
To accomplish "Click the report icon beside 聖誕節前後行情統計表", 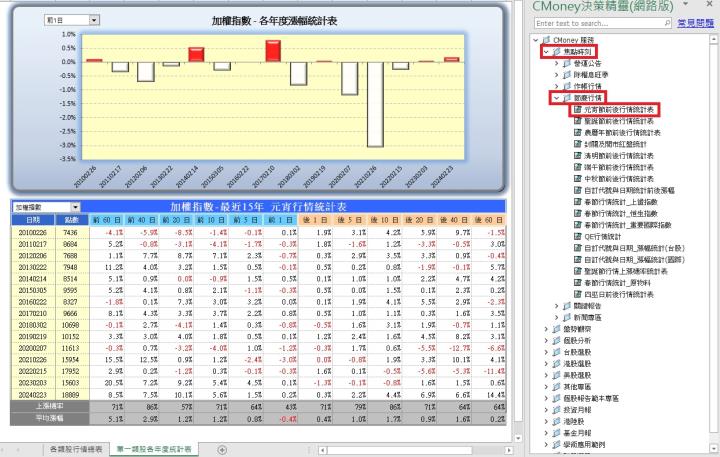I will pyautogui.click(x=578, y=121).
